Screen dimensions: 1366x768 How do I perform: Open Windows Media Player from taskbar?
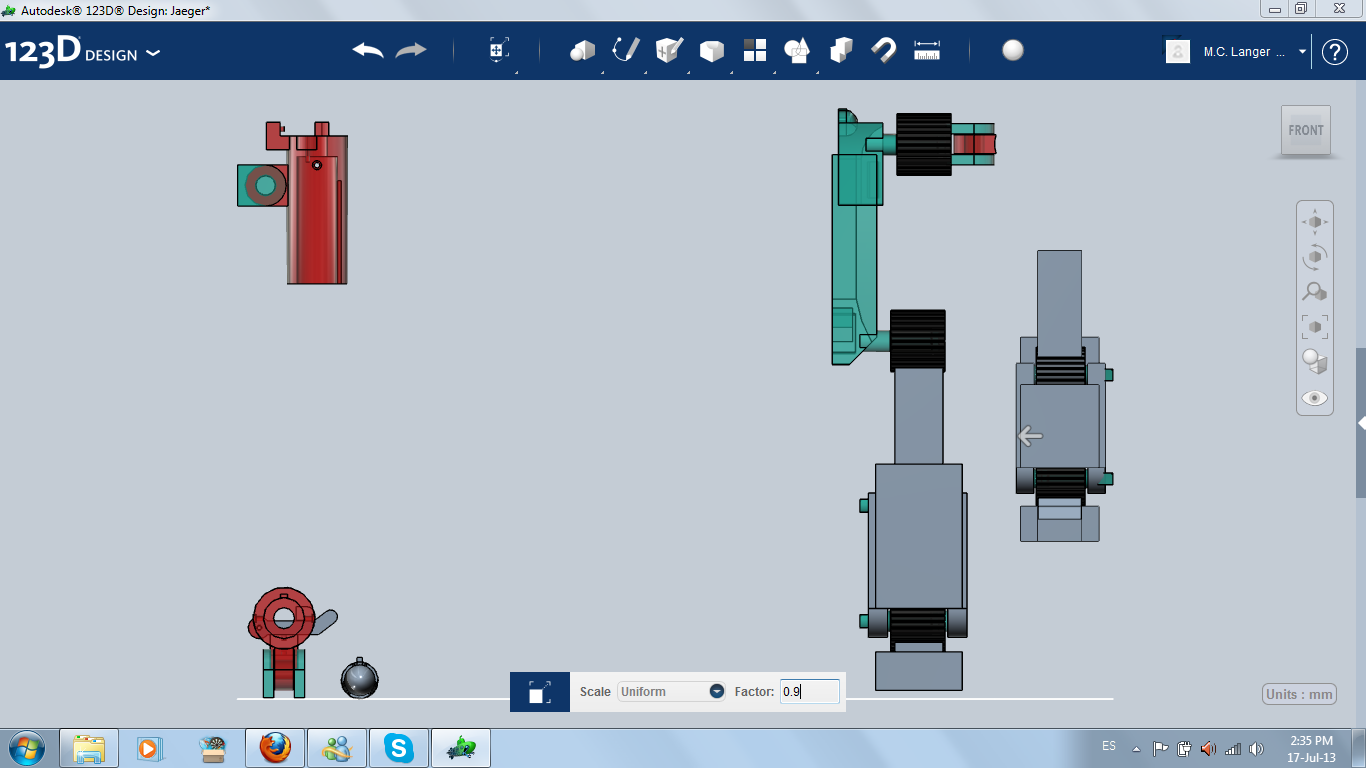coord(150,747)
